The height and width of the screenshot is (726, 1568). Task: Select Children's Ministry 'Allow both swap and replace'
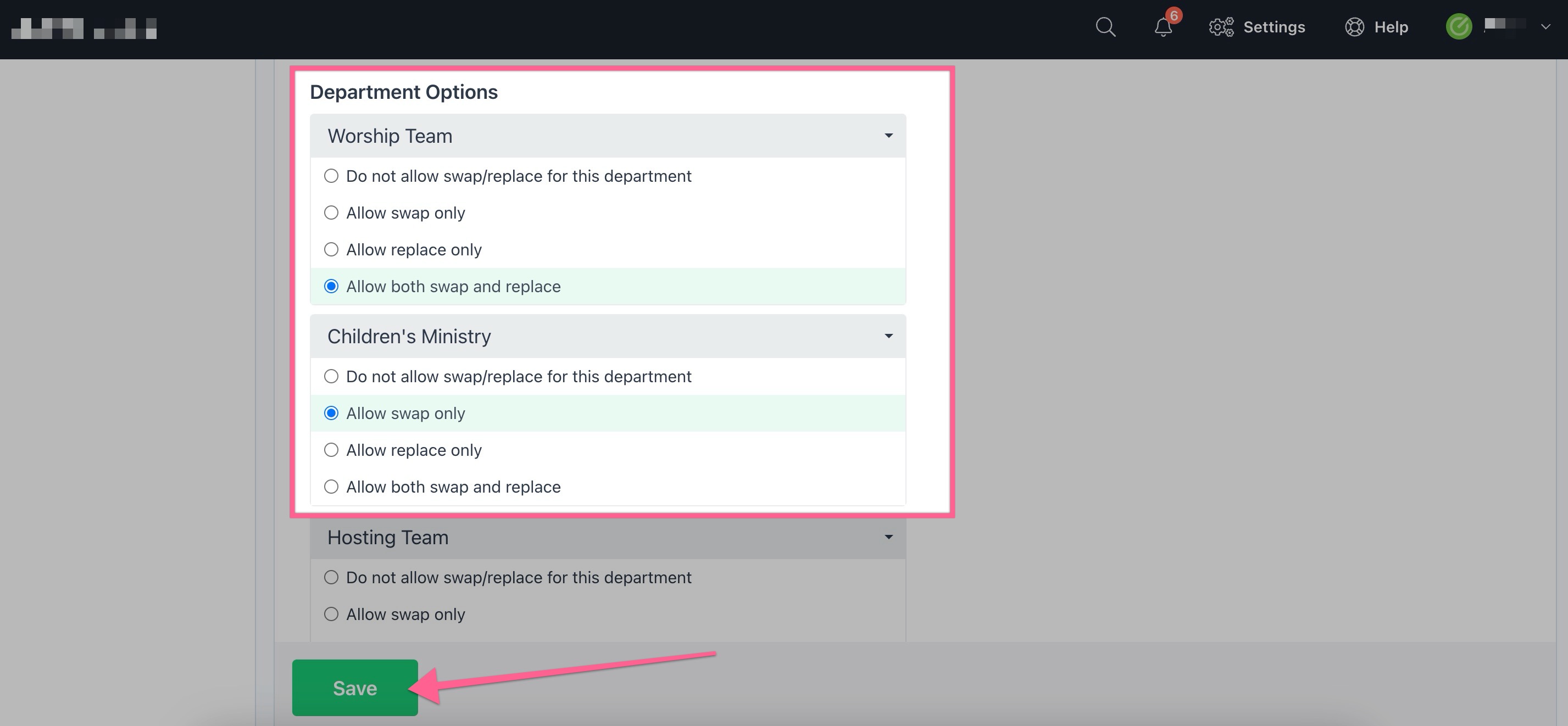[x=331, y=487]
